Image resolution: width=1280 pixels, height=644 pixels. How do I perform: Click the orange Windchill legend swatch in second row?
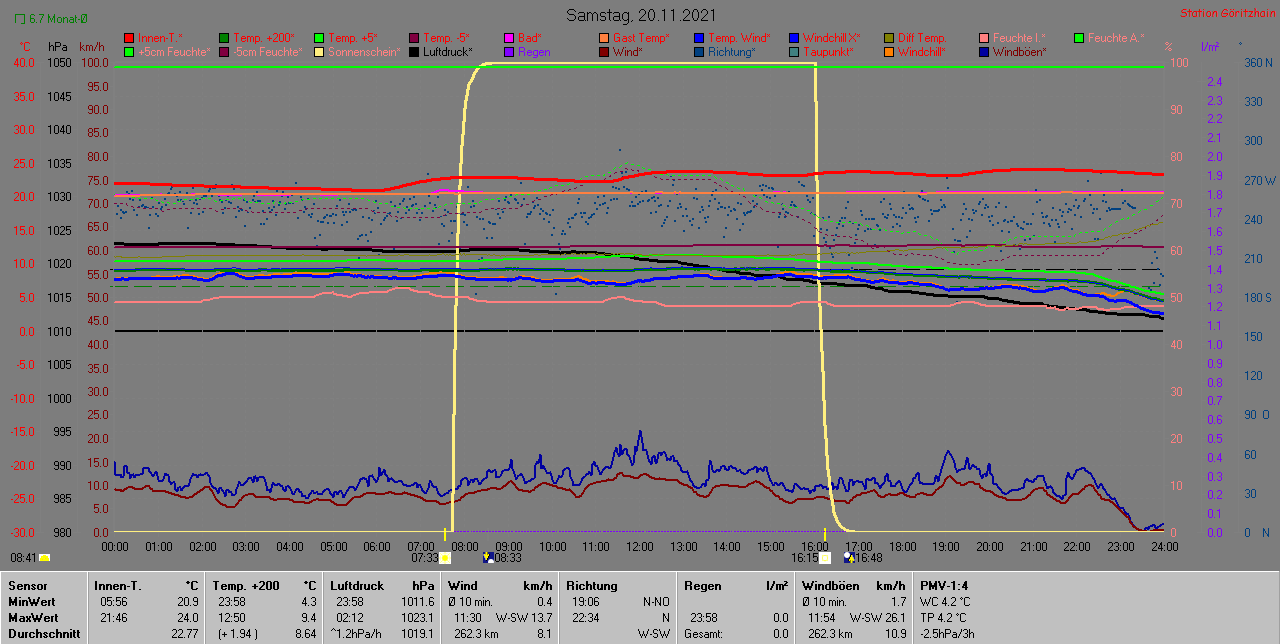coord(890,51)
